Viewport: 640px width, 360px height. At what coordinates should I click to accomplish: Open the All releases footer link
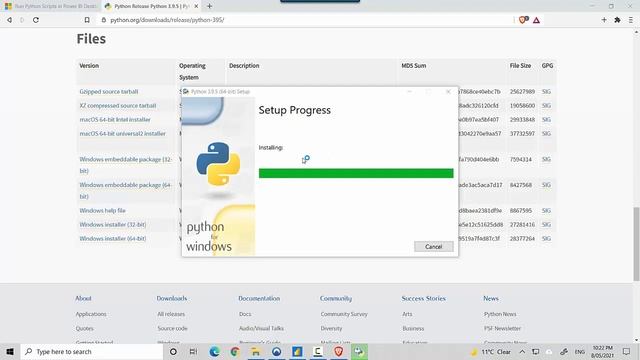pos(171,314)
